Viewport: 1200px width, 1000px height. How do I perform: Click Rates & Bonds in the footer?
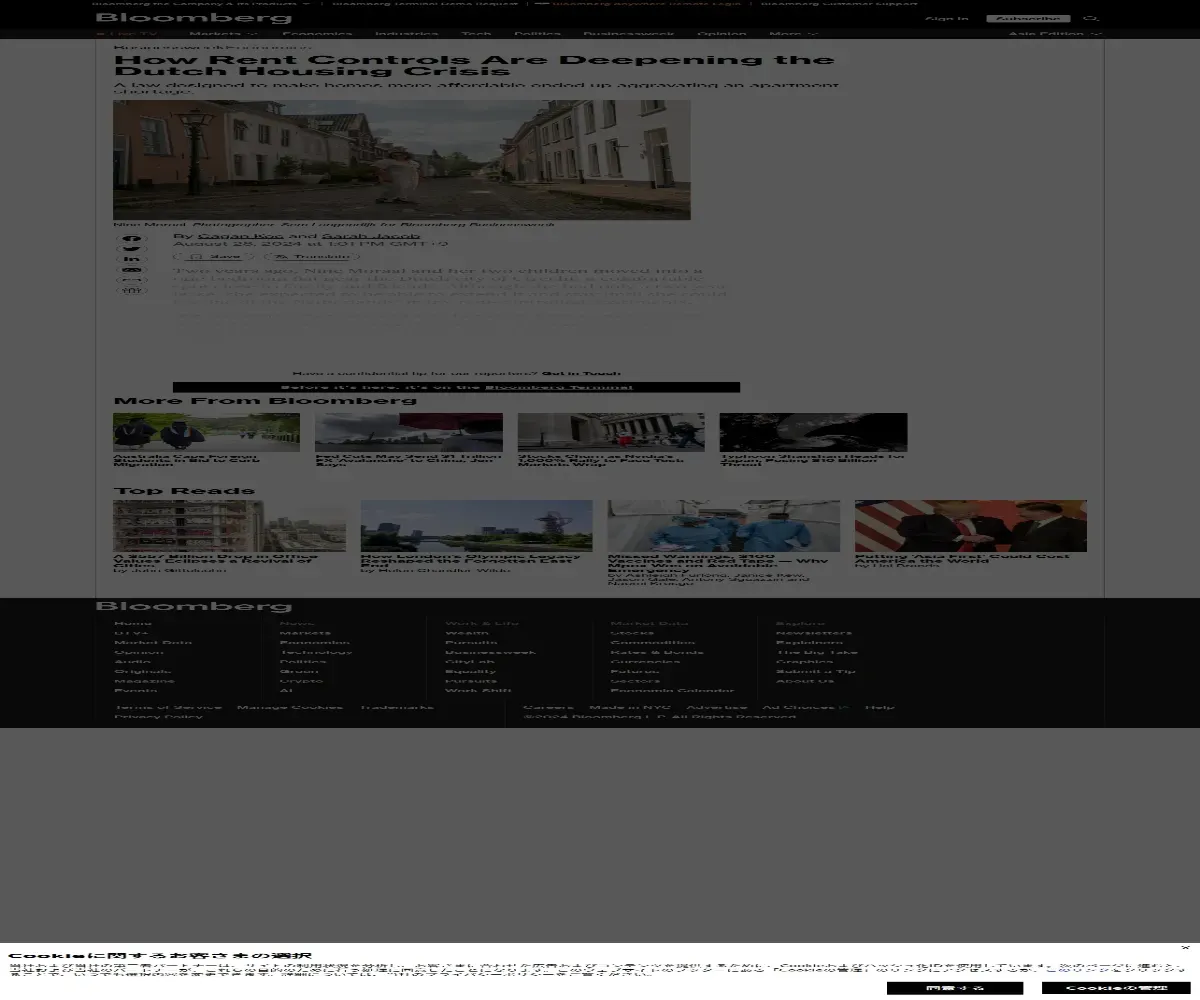(x=657, y=652)
